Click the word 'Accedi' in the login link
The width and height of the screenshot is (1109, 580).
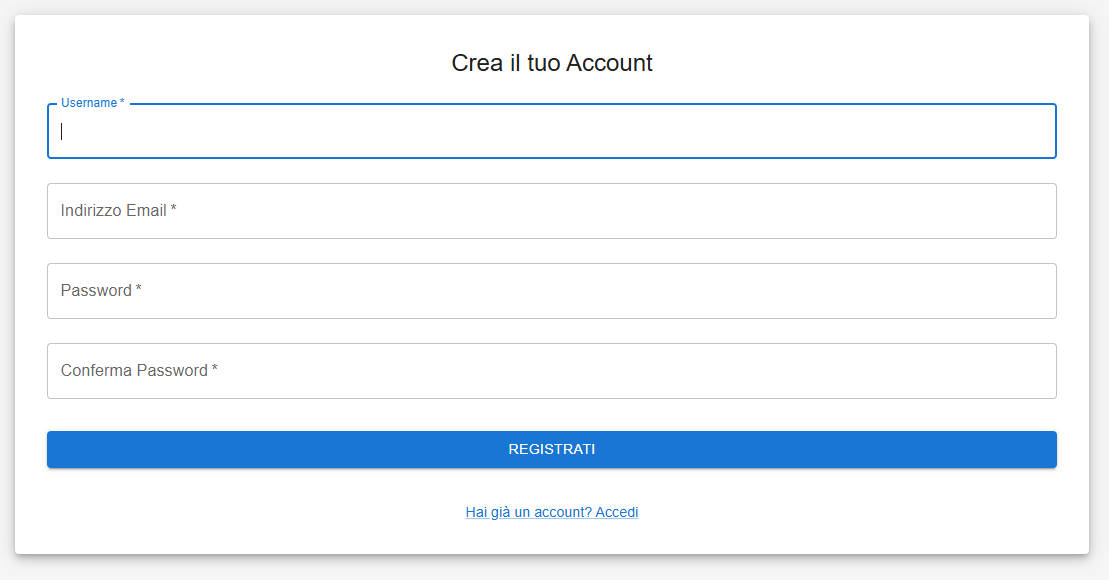tap(617, 512)
